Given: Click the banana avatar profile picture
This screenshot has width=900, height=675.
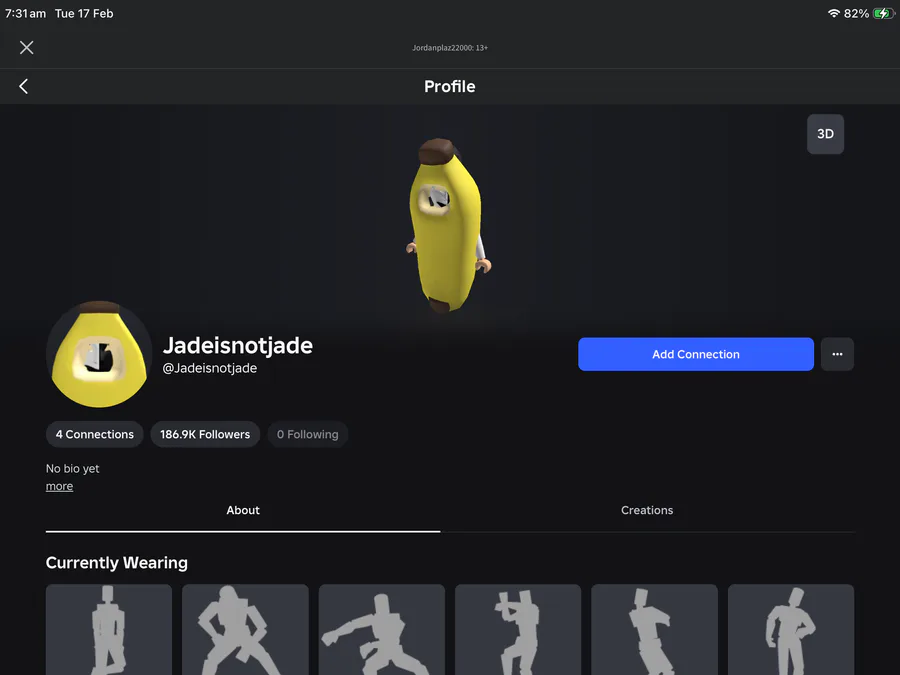Looking at the screenshot, I should [99, 354].
